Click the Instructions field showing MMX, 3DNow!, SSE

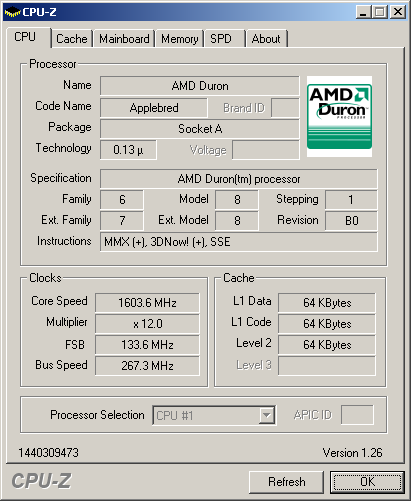tap(239, 242)
